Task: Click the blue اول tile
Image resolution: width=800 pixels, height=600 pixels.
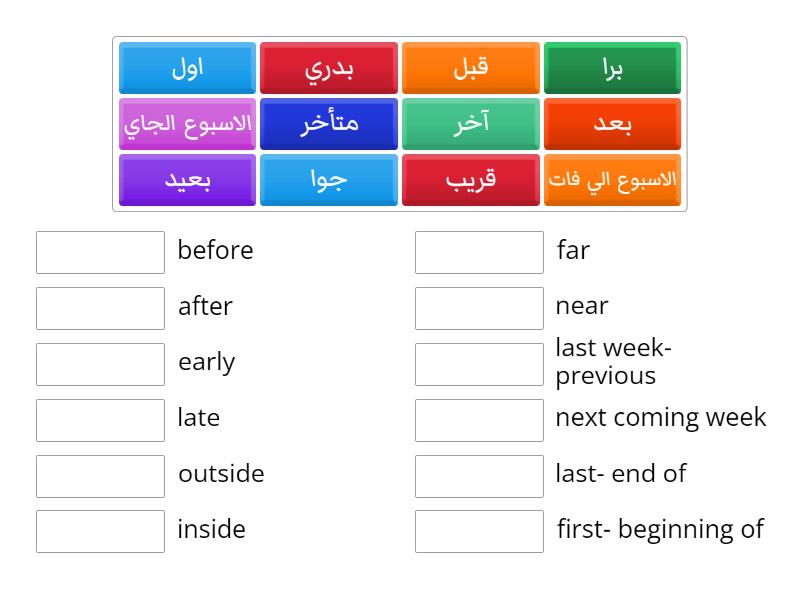Action: click(187, 68)
